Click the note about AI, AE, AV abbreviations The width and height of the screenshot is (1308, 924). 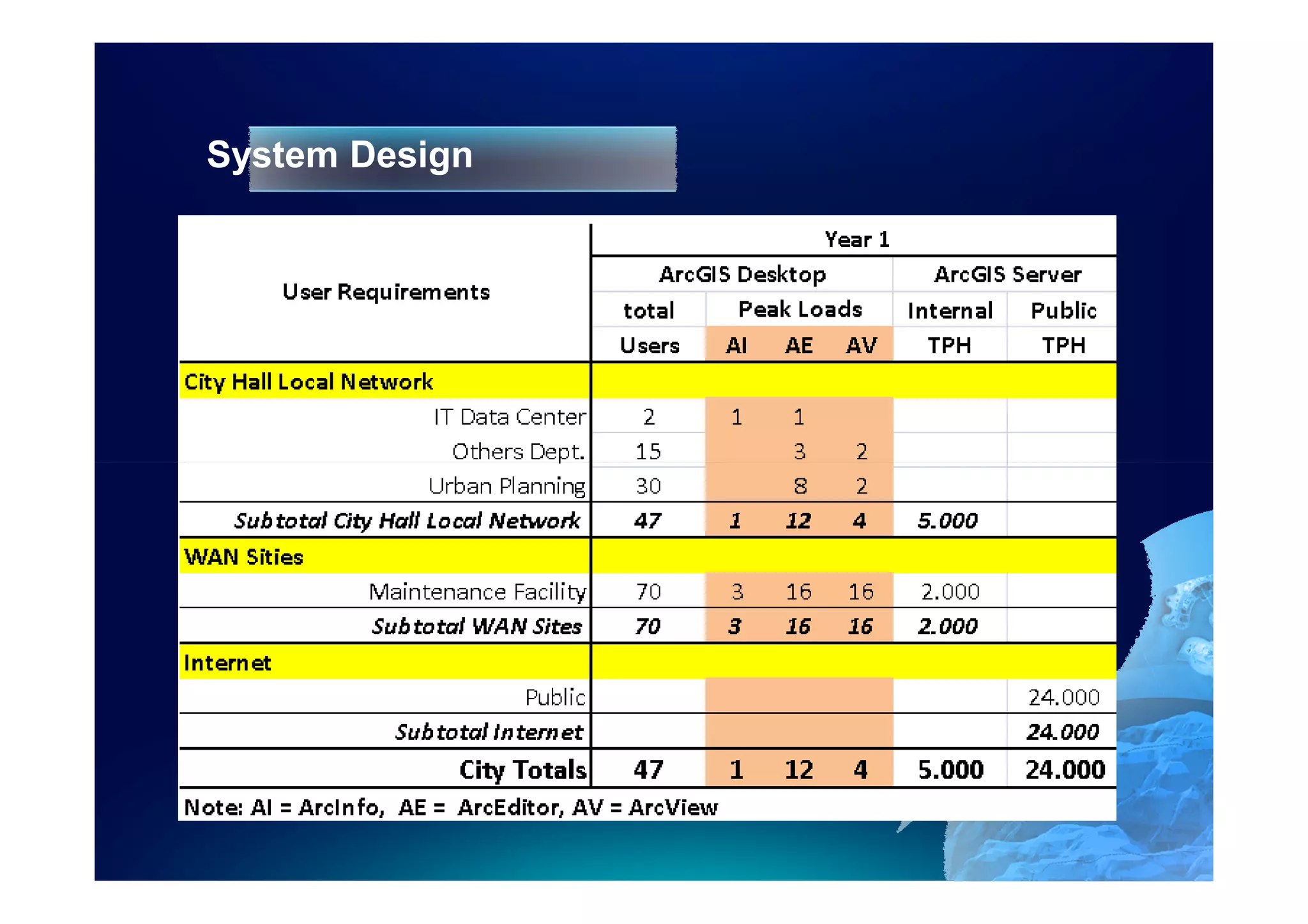451,807
